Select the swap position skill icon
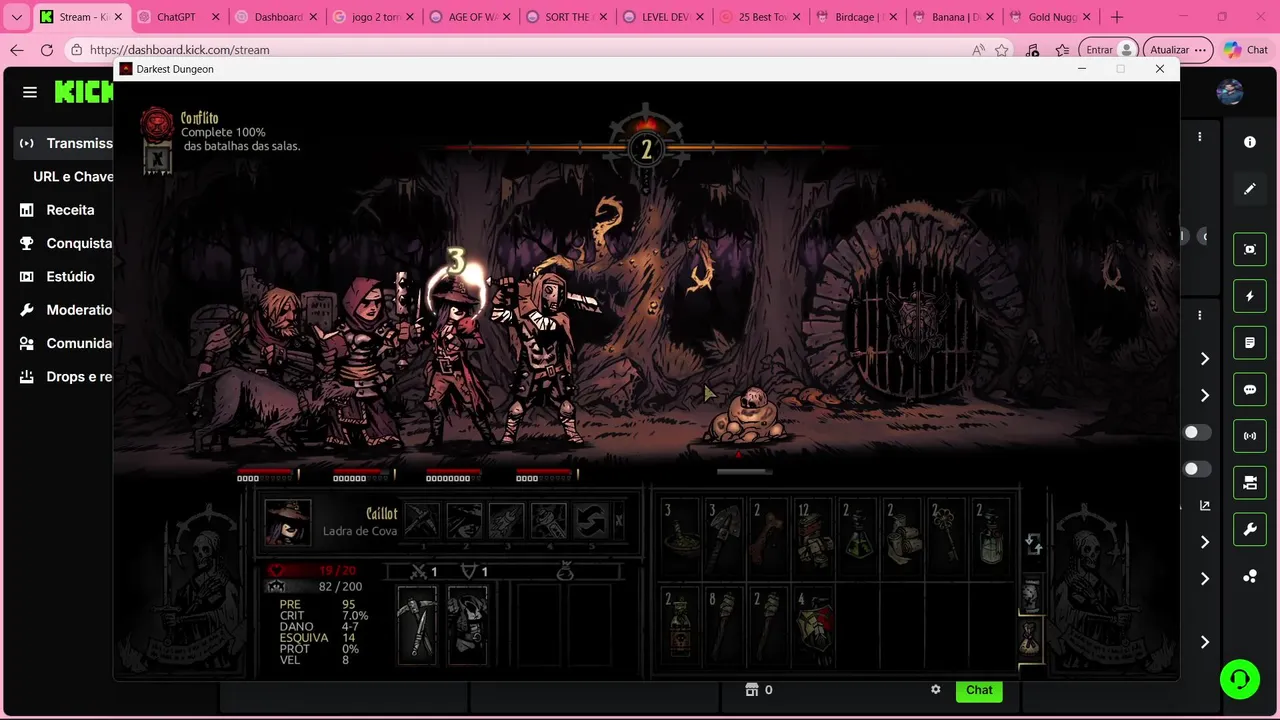Screen dimensions: 1280x720 (x=590, y=521)
